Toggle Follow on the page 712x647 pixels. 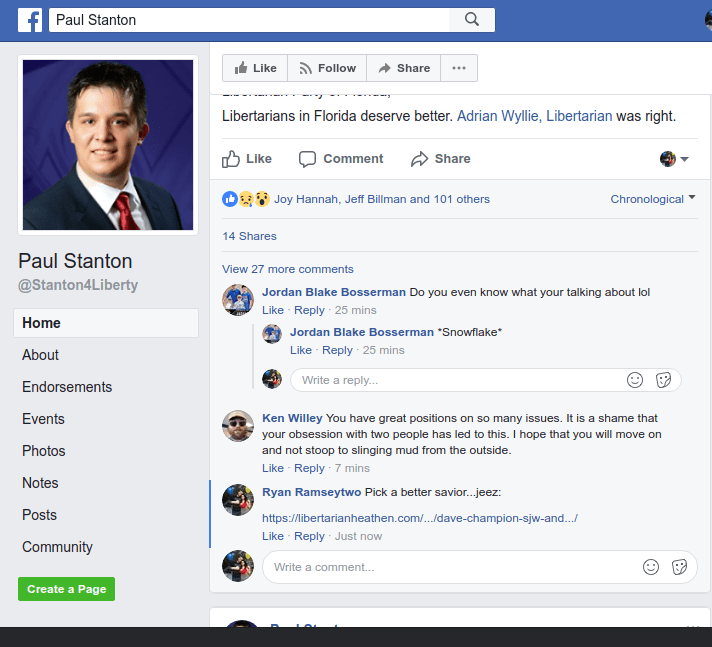pyautogui.click(x=326, y=68)
